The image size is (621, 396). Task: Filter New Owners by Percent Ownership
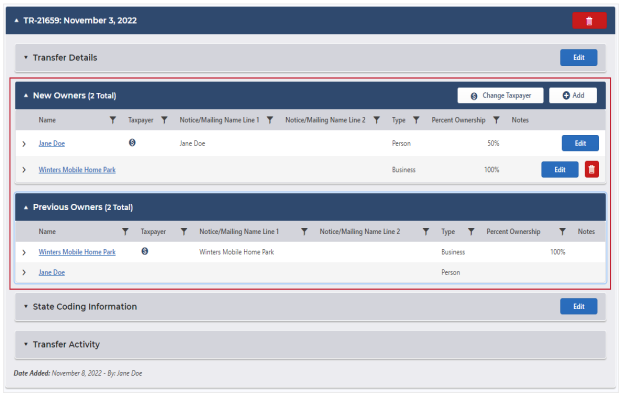pyautogui.click(x=496, y=120)
